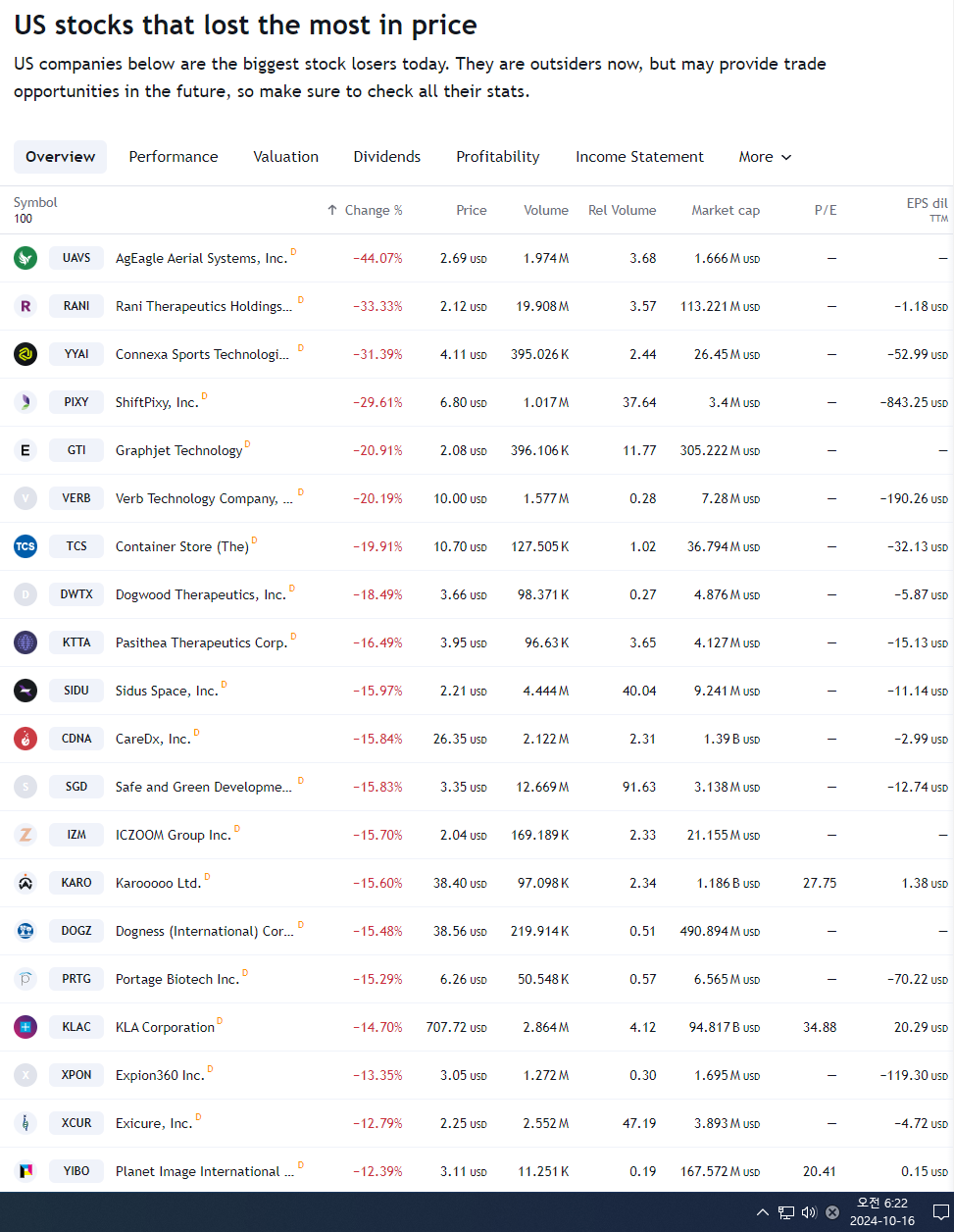Open the Container Store TCS logo
Image resolution: width=954 pixels, height=1232 pixels.
pyautogui.click(x=25, y=546)
